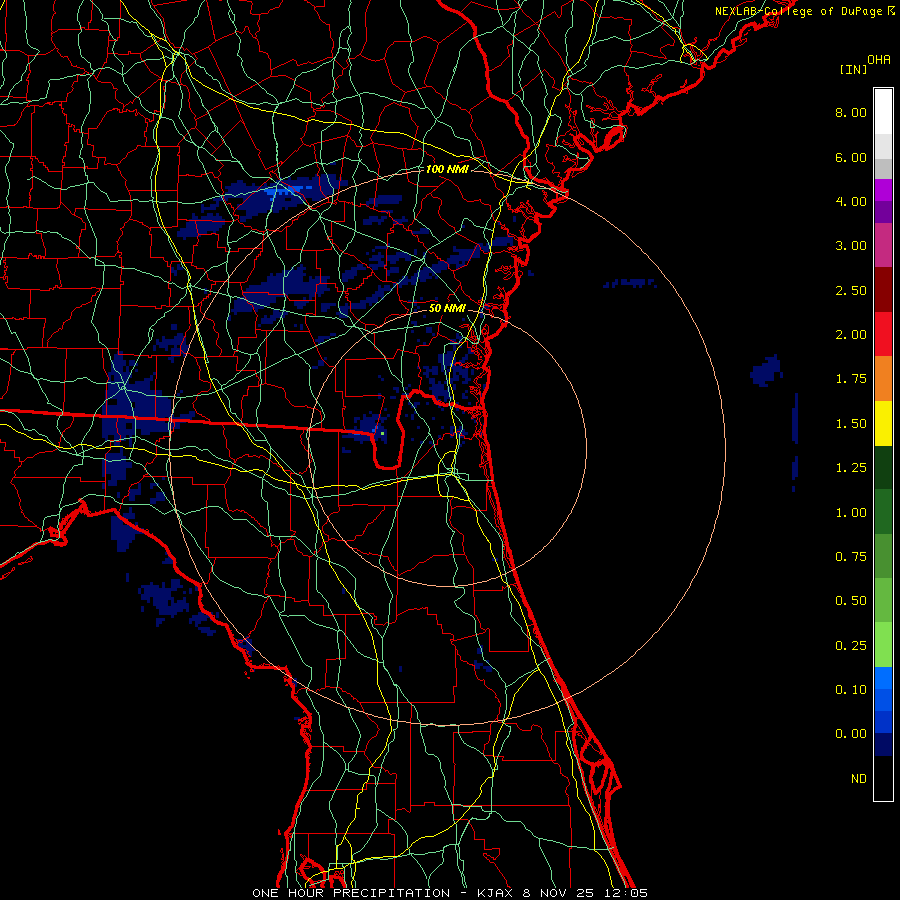Click the ND legend label
The width and height of the screenshot is (900, 900).
point(859,779)
